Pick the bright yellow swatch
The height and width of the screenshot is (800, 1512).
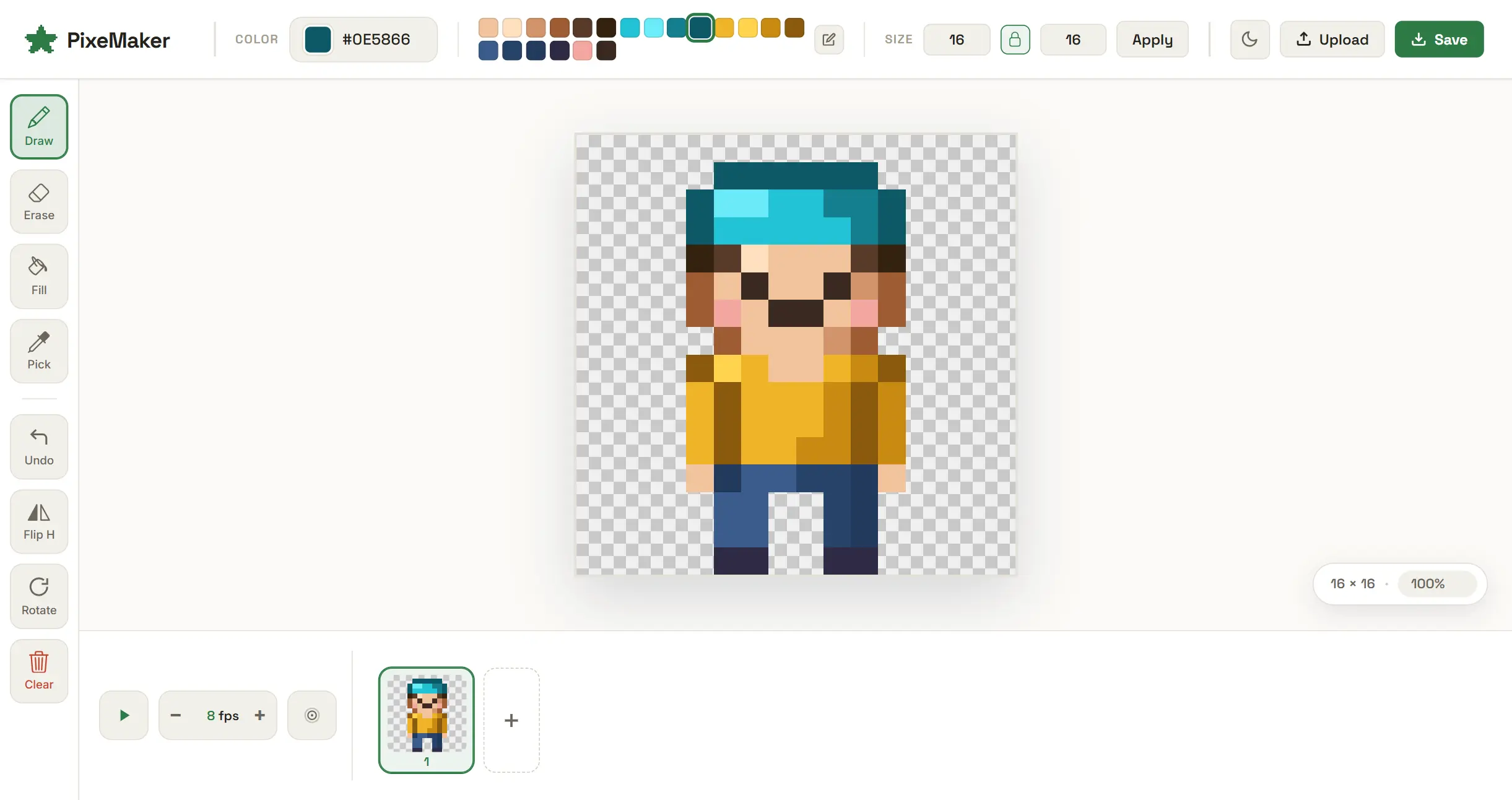(x=747, y=28)
